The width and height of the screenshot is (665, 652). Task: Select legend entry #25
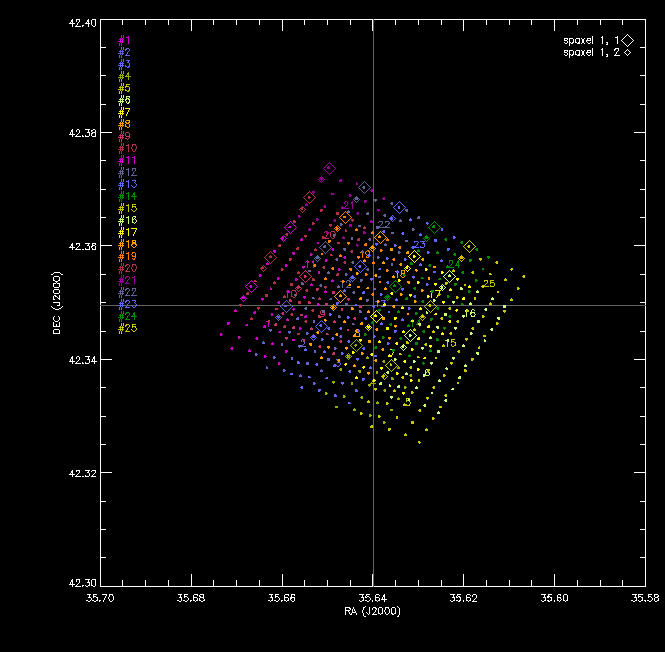[x=127, y=328]
